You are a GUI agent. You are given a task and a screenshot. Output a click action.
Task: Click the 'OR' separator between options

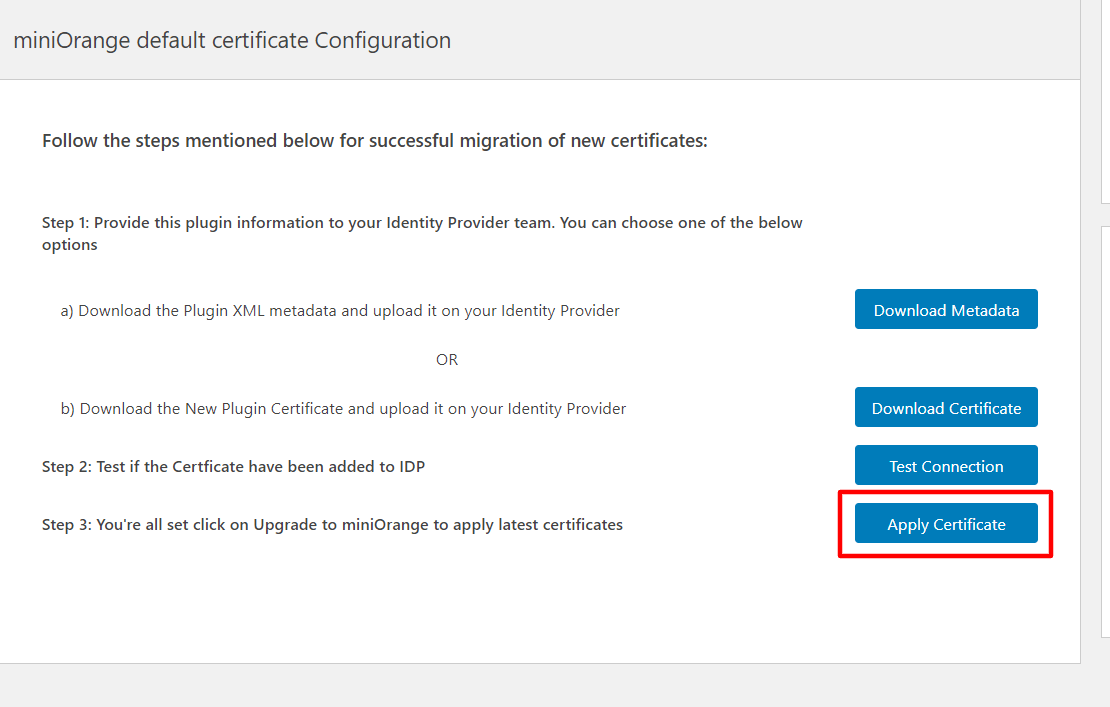(447, 360)
